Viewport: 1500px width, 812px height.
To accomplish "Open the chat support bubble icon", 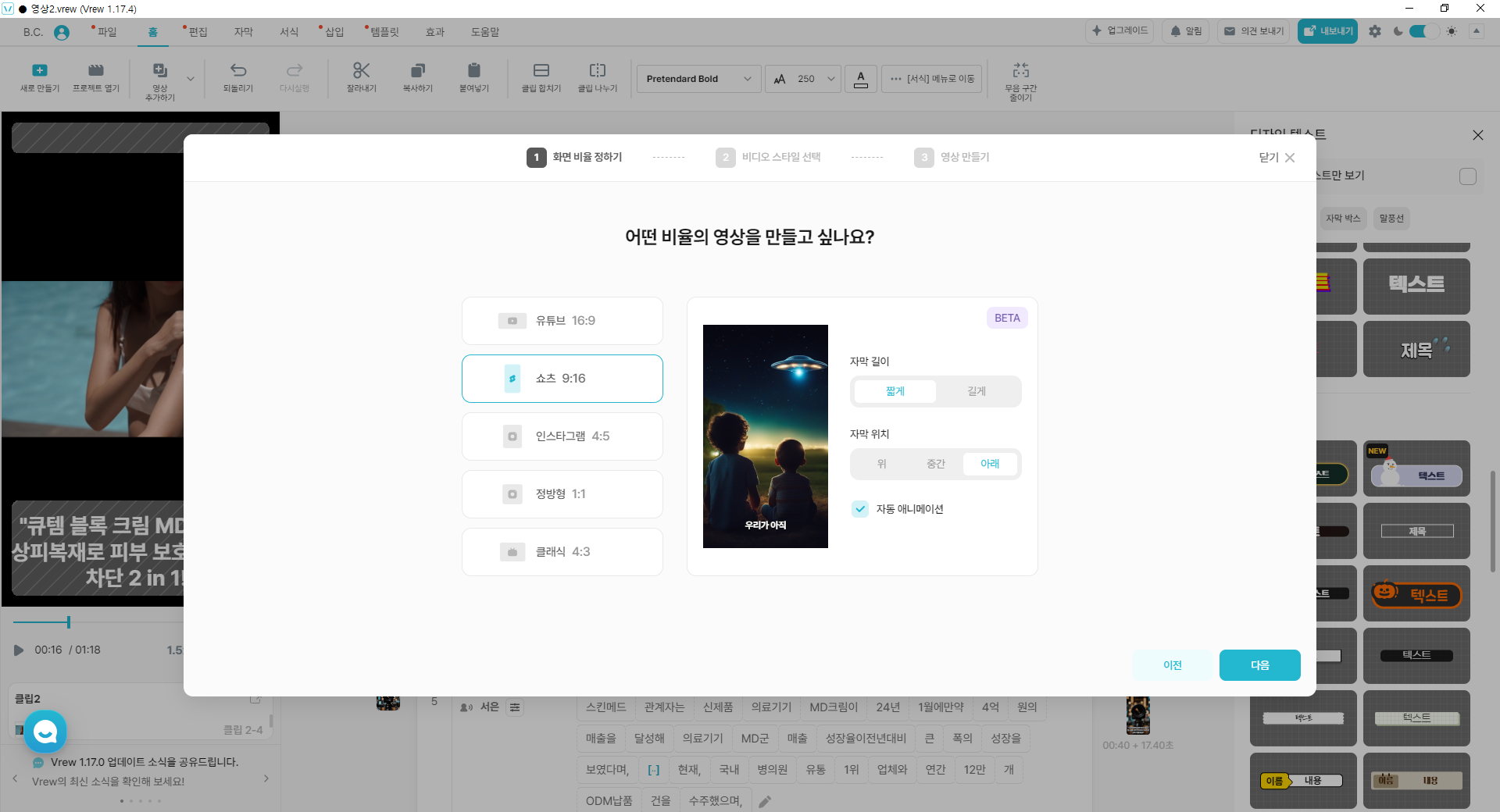I will (x=45, y=732).
